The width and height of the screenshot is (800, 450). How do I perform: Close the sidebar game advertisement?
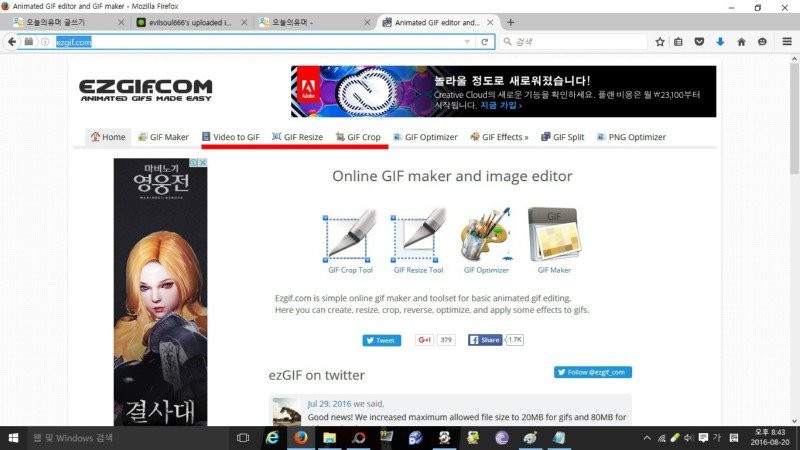pos(203,162)
